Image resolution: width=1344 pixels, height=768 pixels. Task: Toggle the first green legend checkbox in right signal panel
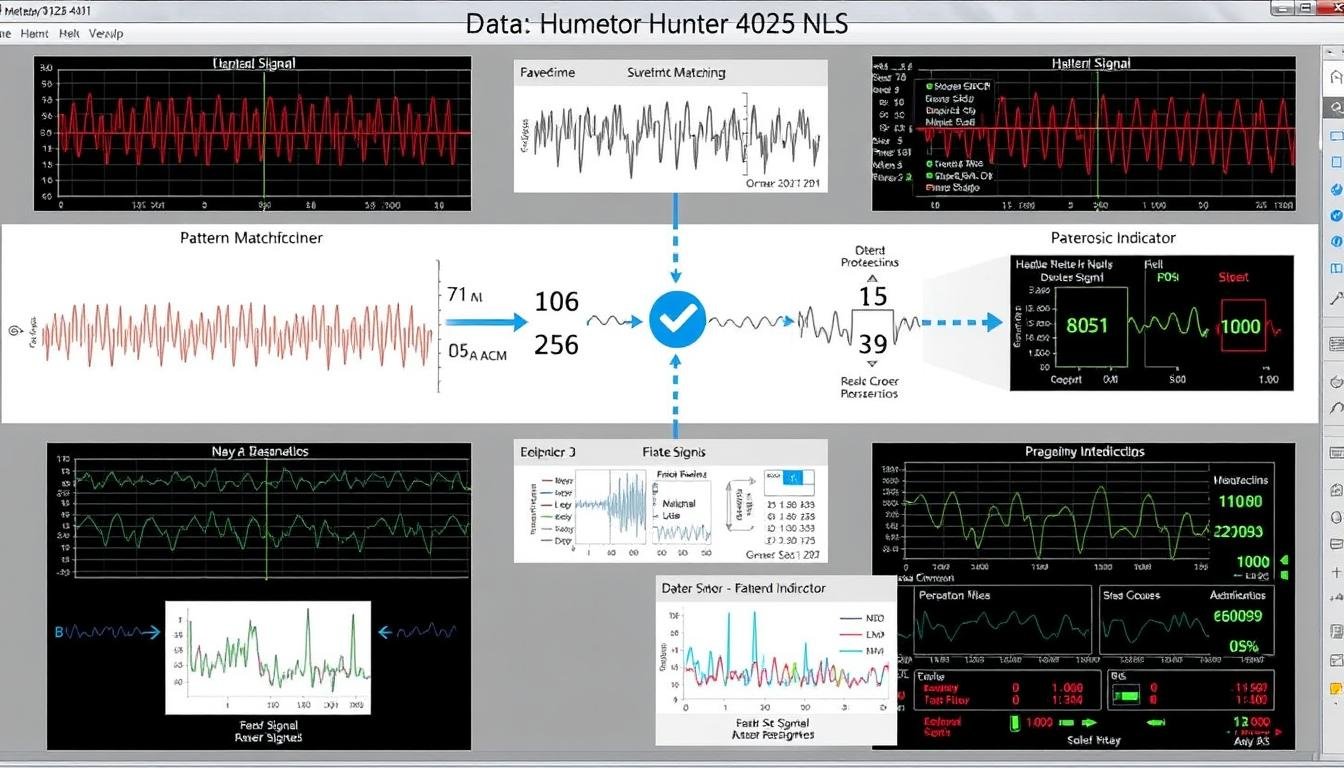tap(930, 87)
